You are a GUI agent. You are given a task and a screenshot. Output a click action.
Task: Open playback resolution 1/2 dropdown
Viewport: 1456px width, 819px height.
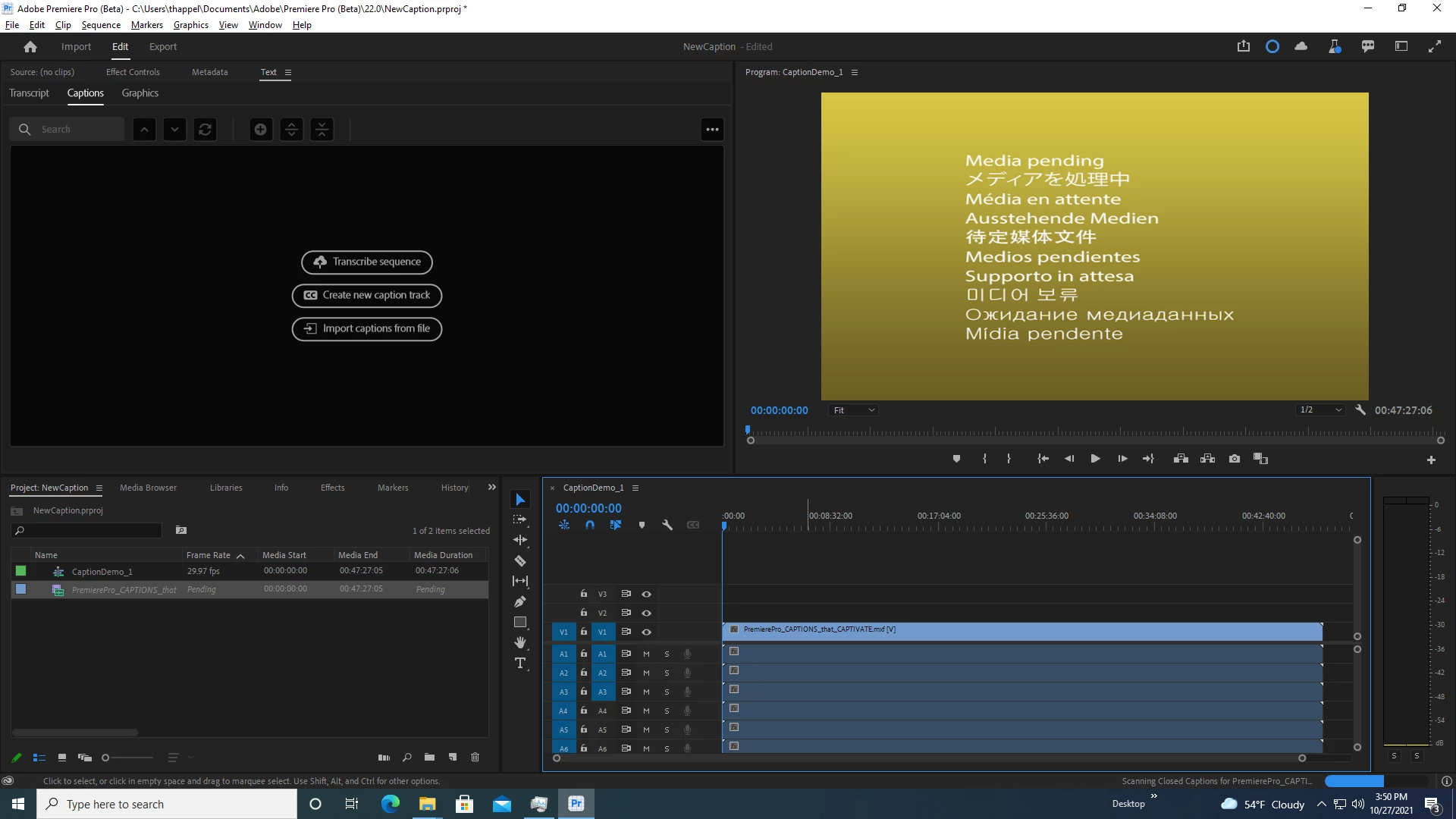1320,410
